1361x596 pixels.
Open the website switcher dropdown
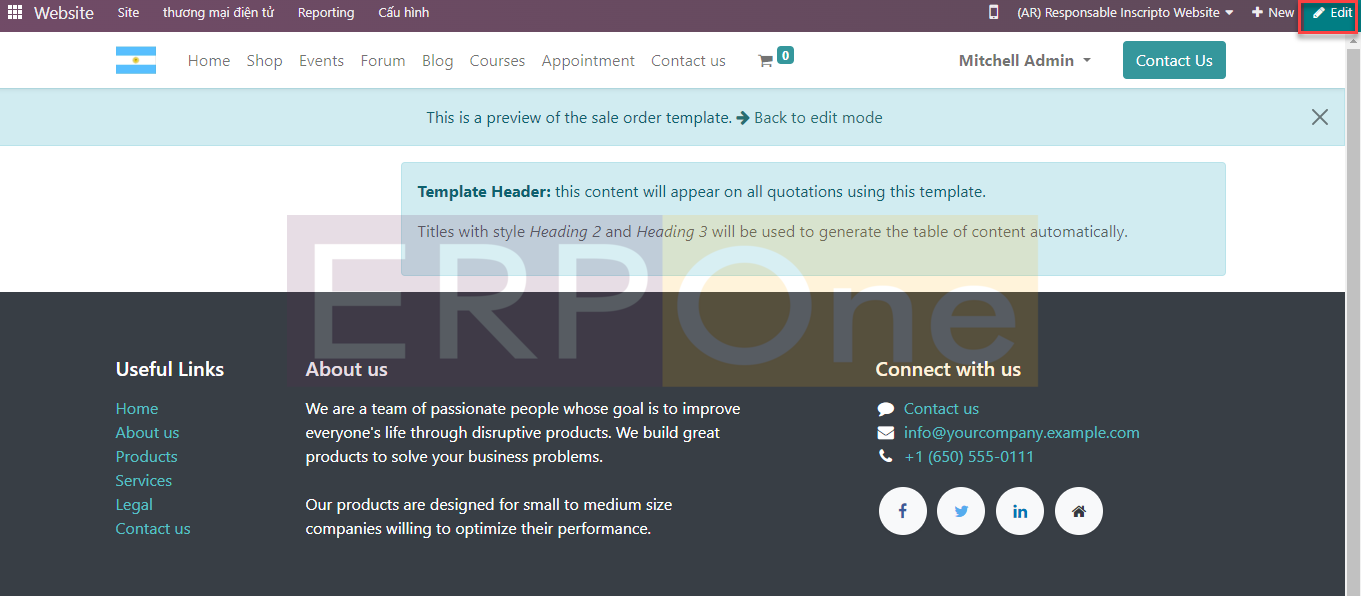click(x=1125, y=13)
